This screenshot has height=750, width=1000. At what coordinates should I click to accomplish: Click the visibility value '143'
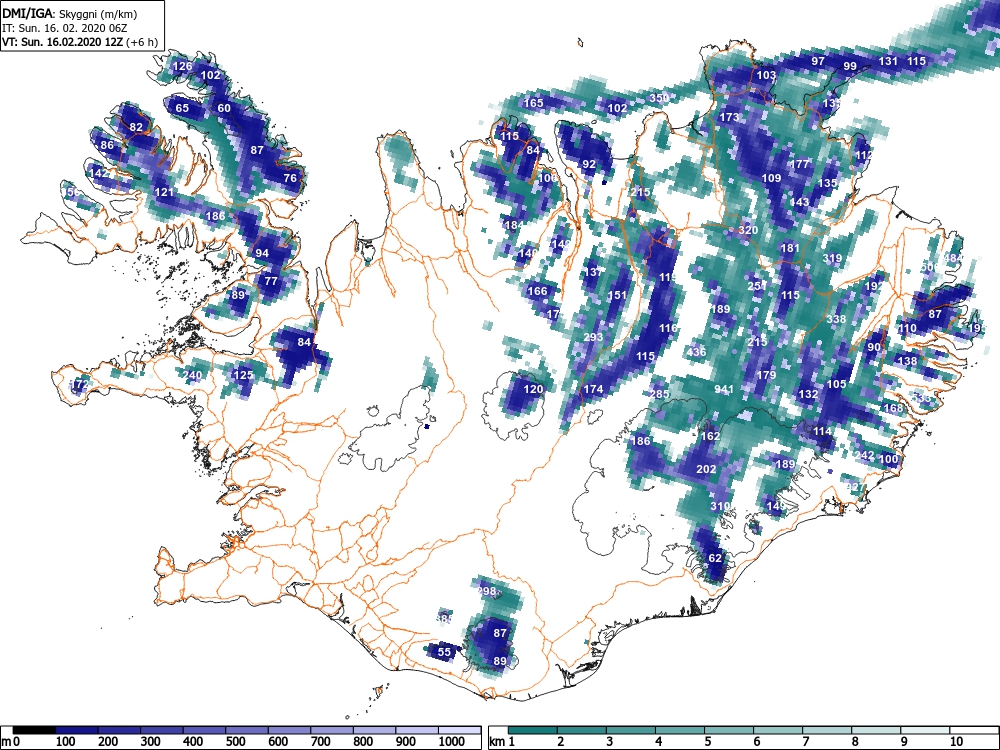point(799,202)
